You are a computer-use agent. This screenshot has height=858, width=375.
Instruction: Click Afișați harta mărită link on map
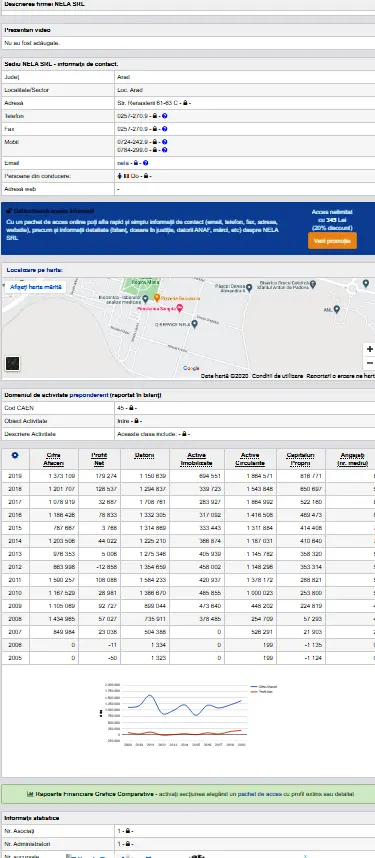tap(36, 287)
